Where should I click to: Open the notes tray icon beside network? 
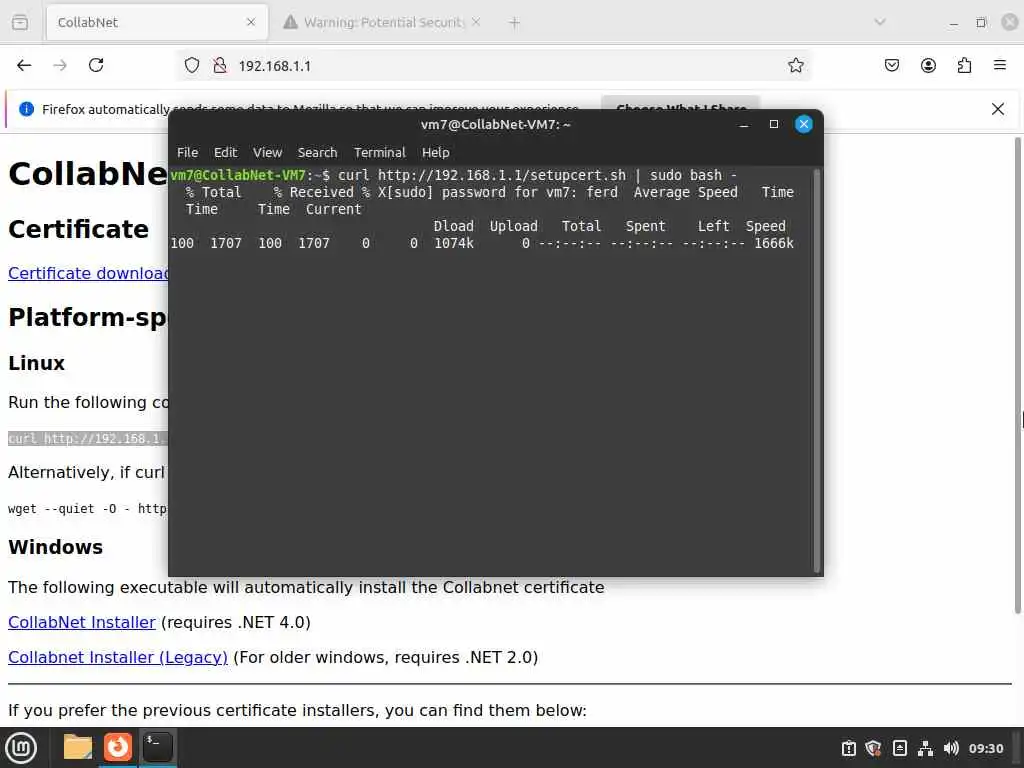(899, 748)
